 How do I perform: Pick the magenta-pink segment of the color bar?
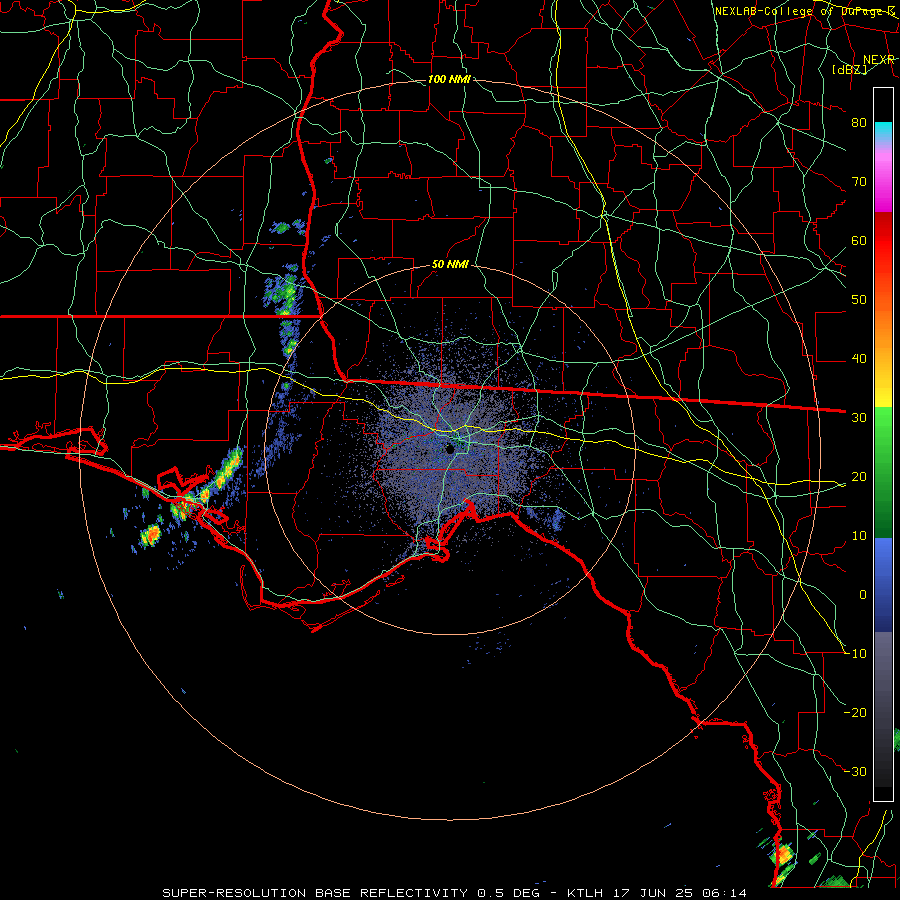[x=883, y=178]
